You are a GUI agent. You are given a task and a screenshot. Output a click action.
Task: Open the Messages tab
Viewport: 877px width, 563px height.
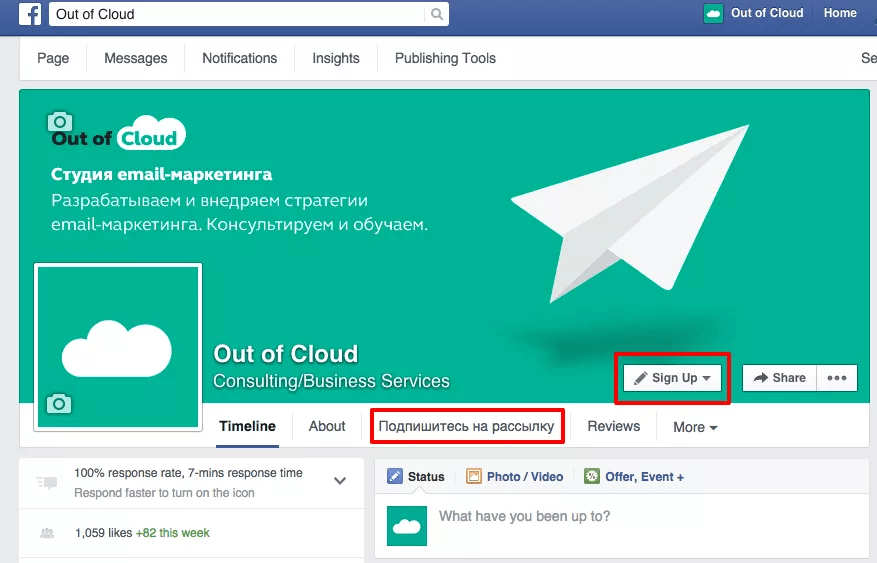tap(135, 58)
